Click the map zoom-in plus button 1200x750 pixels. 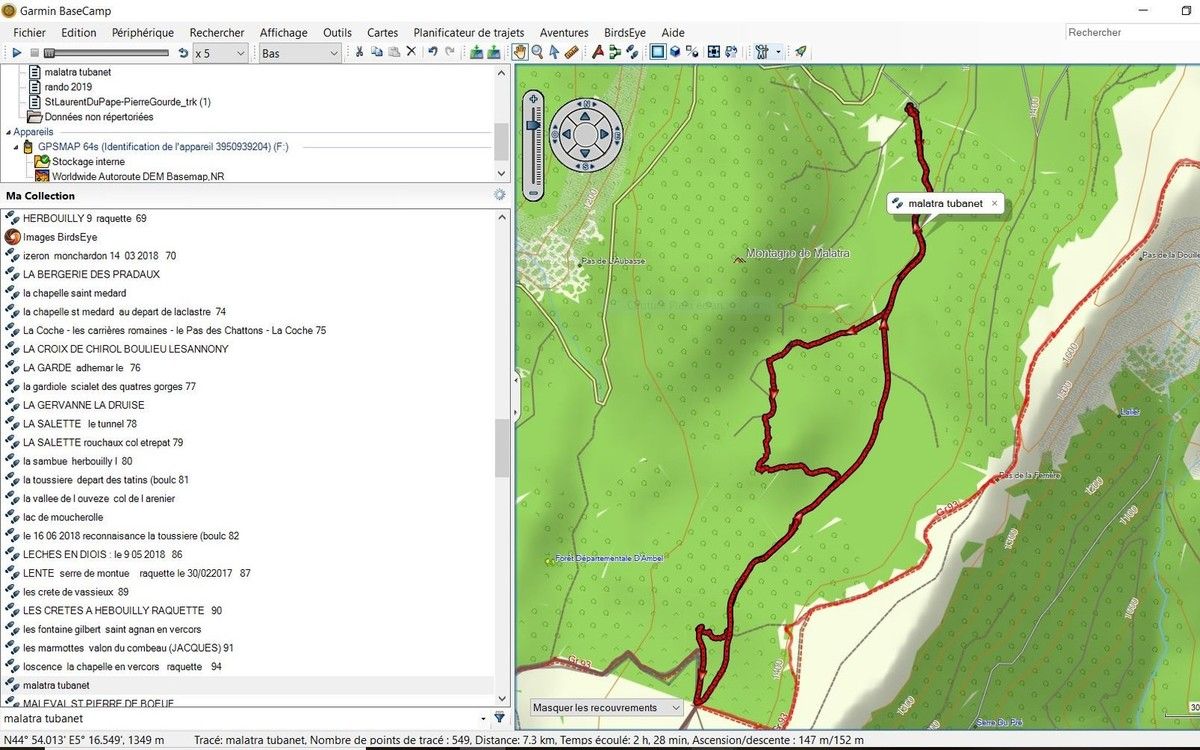tap(534, 99)
